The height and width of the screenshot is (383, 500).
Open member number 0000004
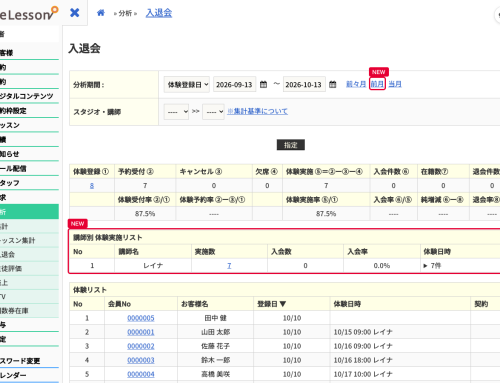pyautogui.click(x=141, y=374)
